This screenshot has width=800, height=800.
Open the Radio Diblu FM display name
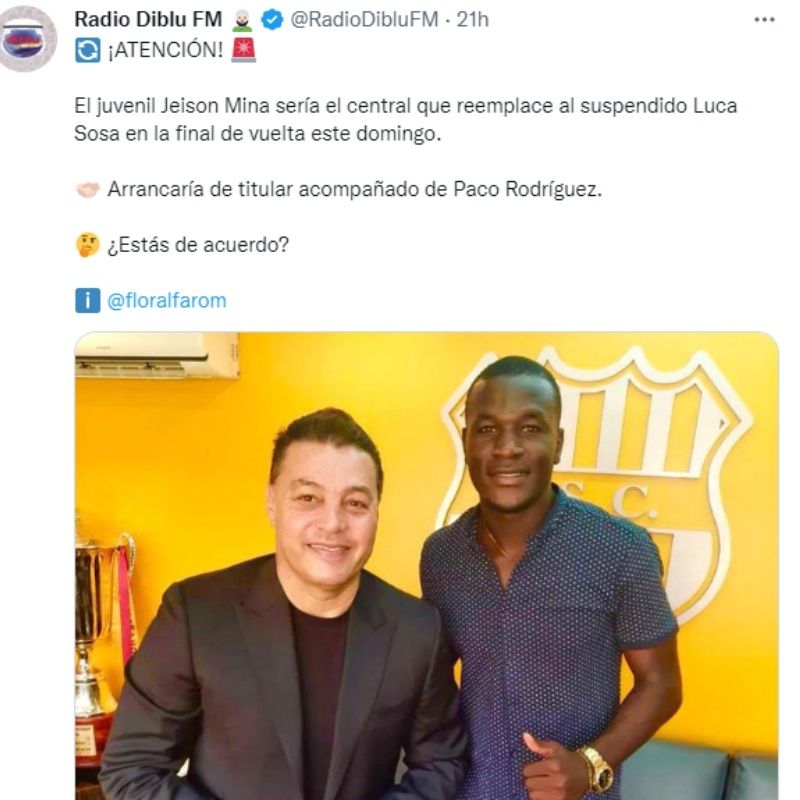pos(148,19)
